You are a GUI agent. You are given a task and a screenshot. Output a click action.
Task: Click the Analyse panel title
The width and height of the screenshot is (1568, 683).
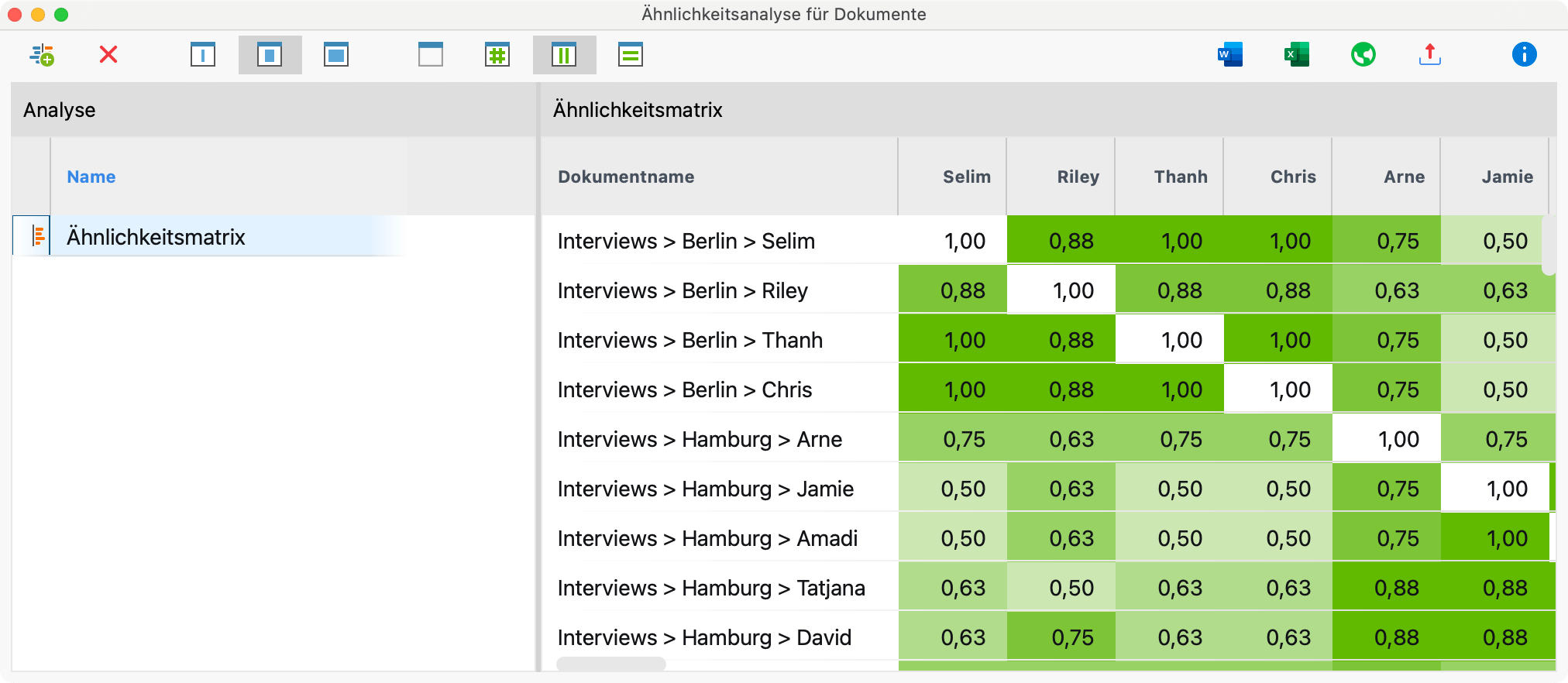coord(60,110)
